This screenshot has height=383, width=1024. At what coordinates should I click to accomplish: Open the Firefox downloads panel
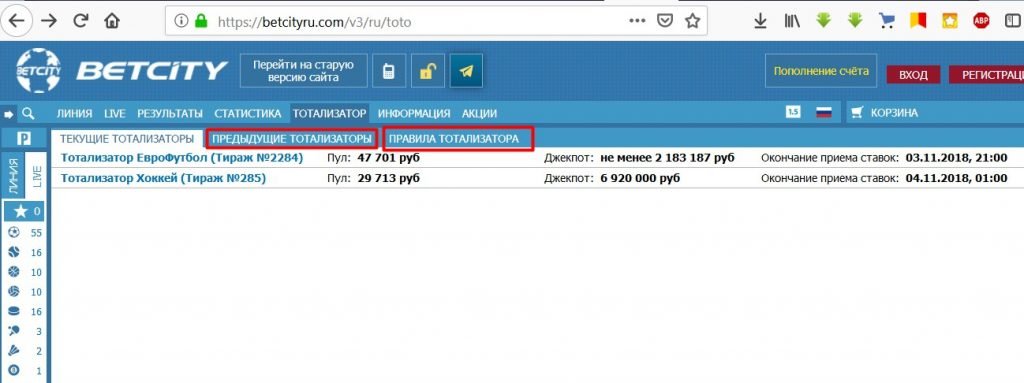(x=760, y=22)
